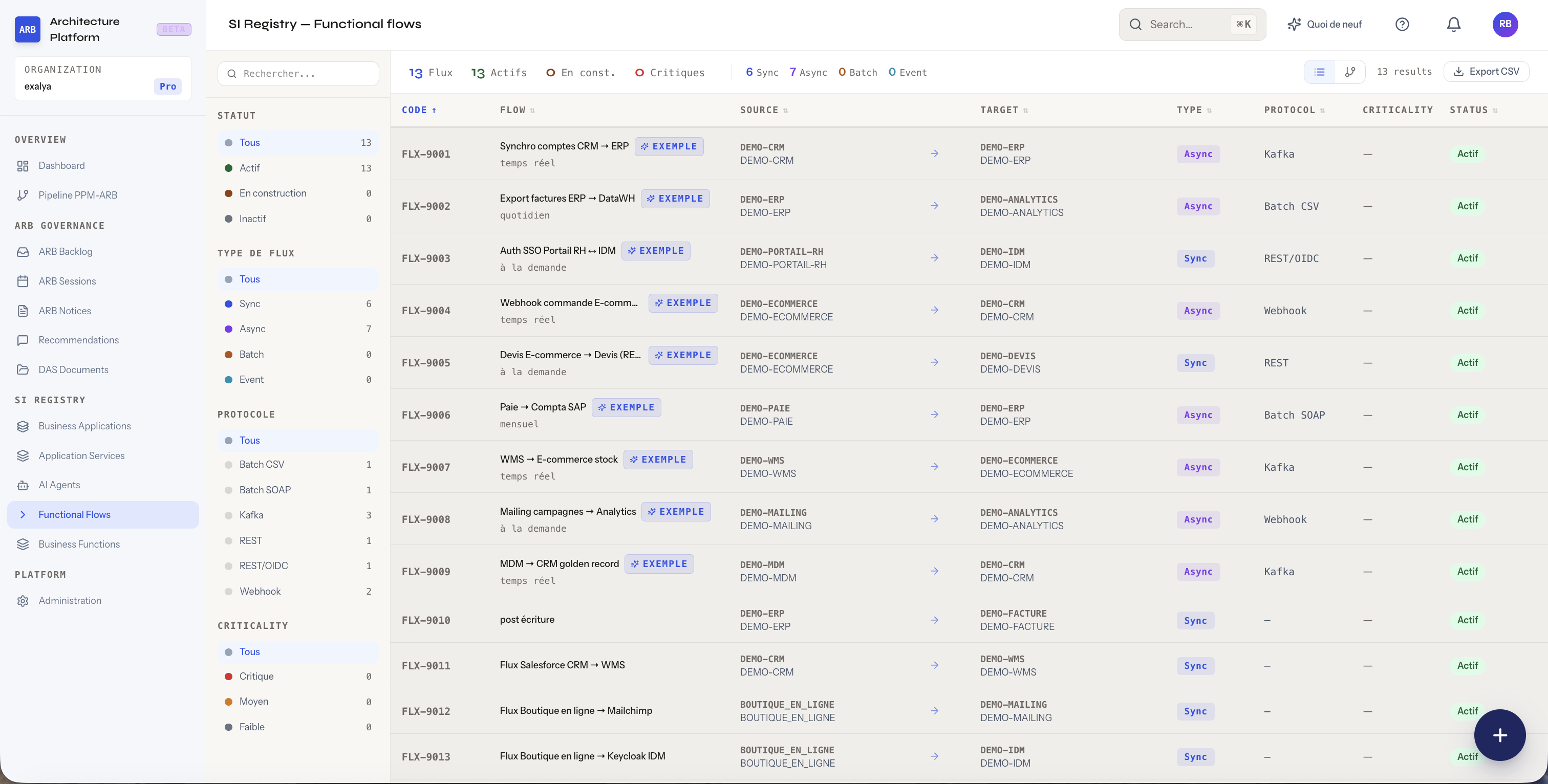The width and height of the screenshot is (1548, 784).
Task: Sort table by PROTOCOL column
Action: coord(1295,110)
